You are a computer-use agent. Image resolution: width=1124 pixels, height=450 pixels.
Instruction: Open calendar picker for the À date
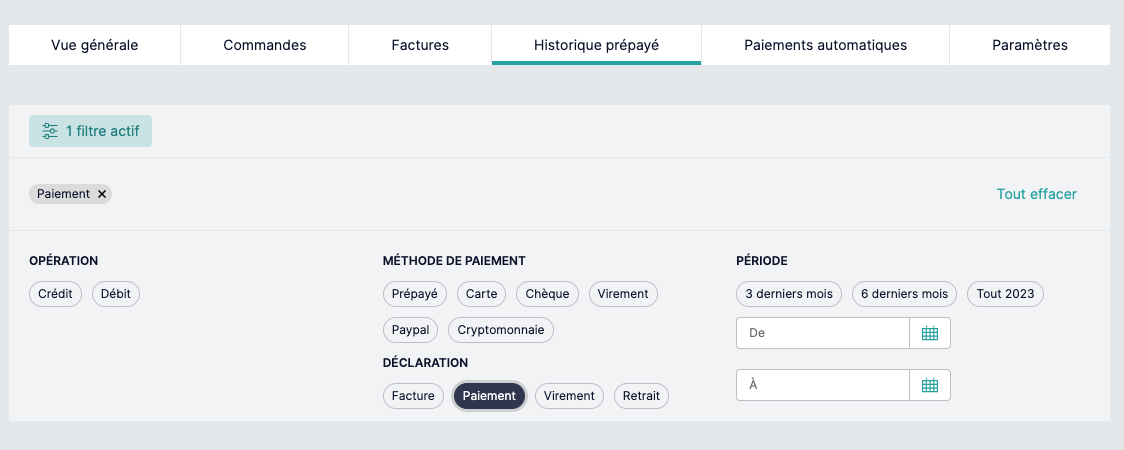929,385
